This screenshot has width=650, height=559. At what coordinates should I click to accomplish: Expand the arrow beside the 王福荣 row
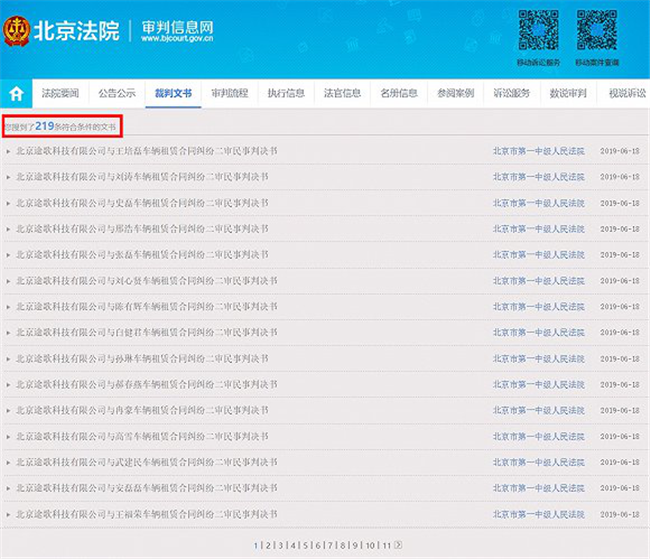[8, 515]
